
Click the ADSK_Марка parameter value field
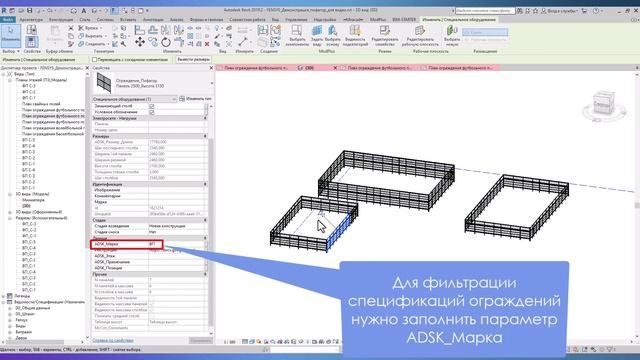pyautogui.click(x=177, y=244)
